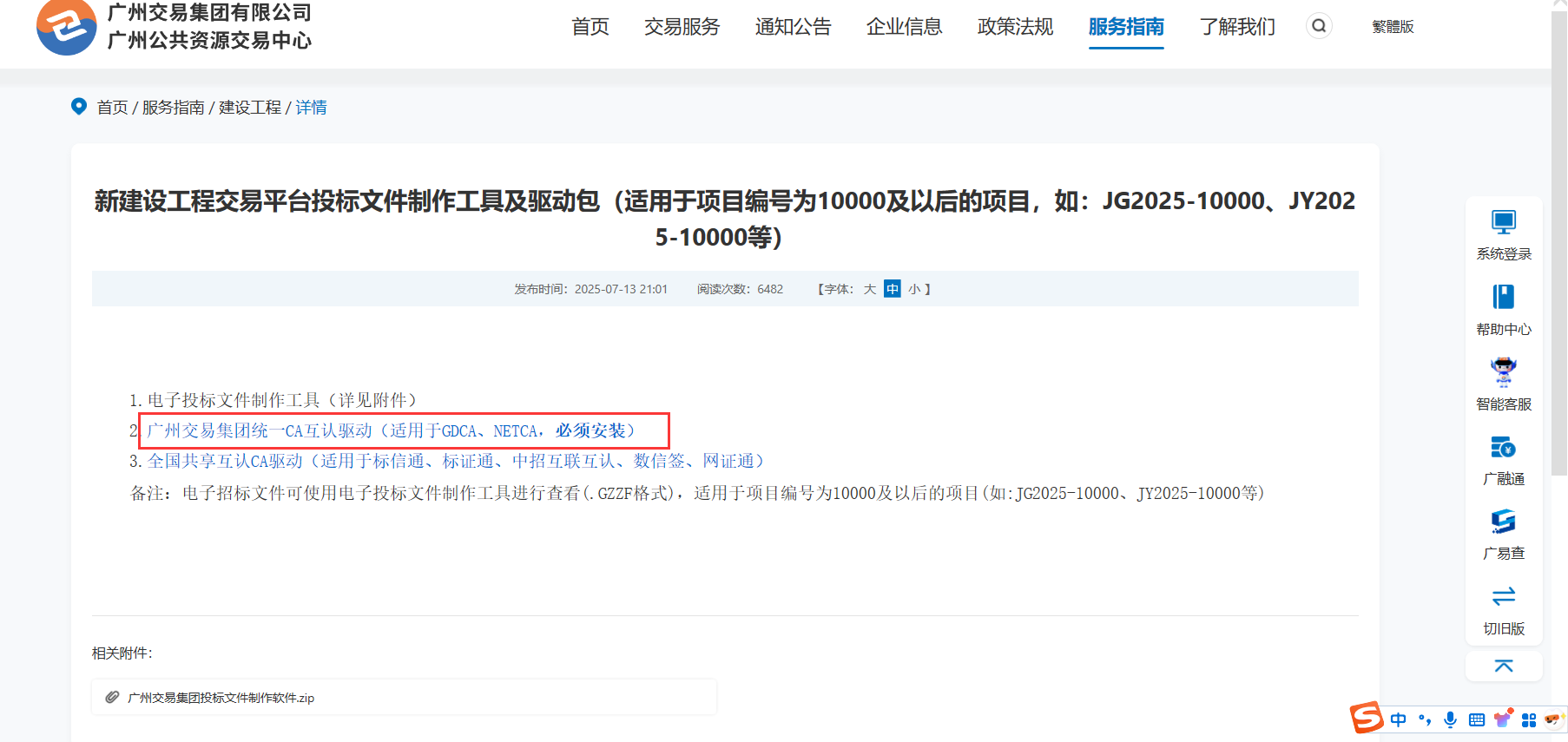Click the search magnifier icon in header

click(x=1319, y=26)
